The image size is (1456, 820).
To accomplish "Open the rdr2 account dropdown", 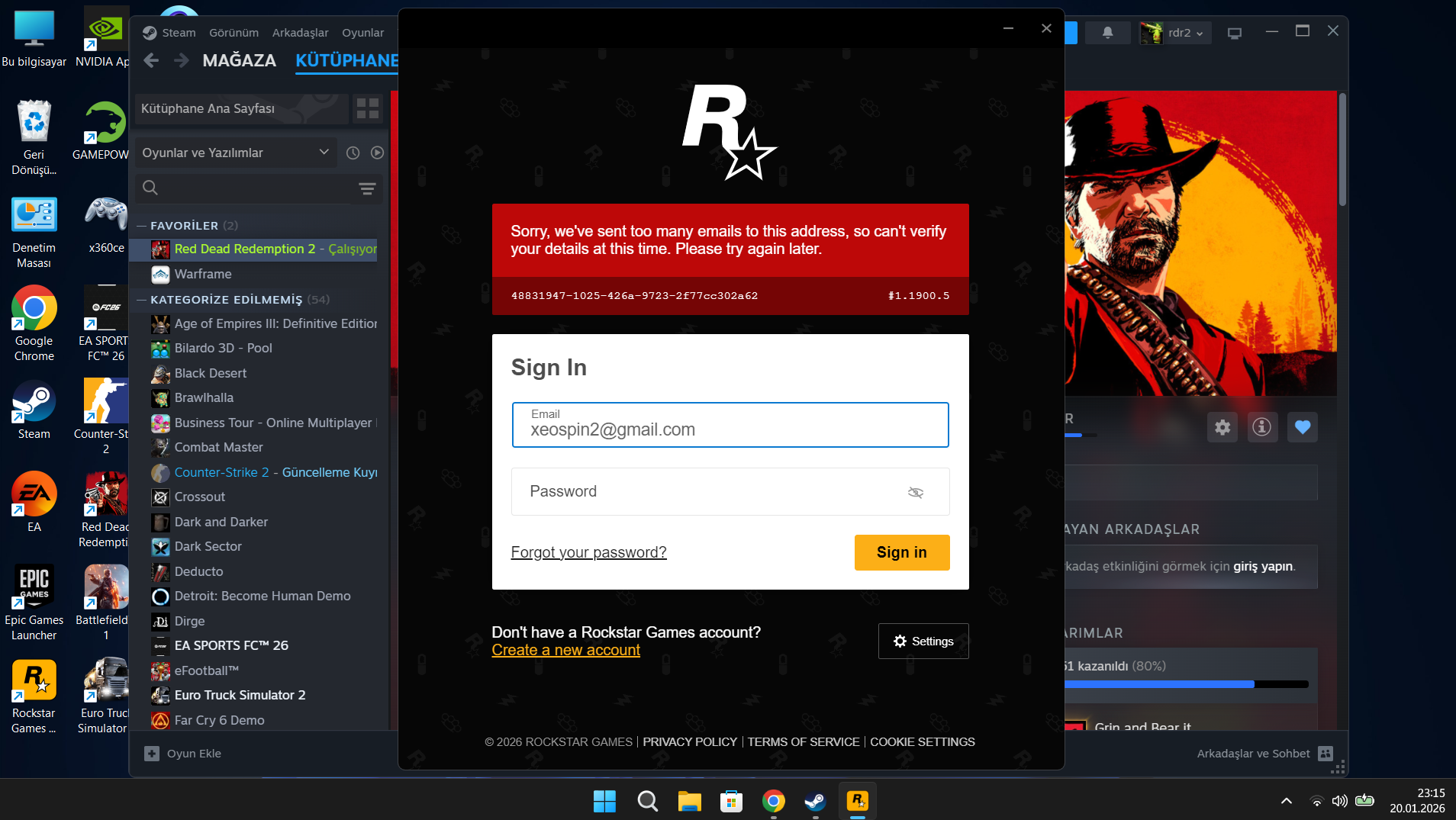I will tap(1175, 33).
